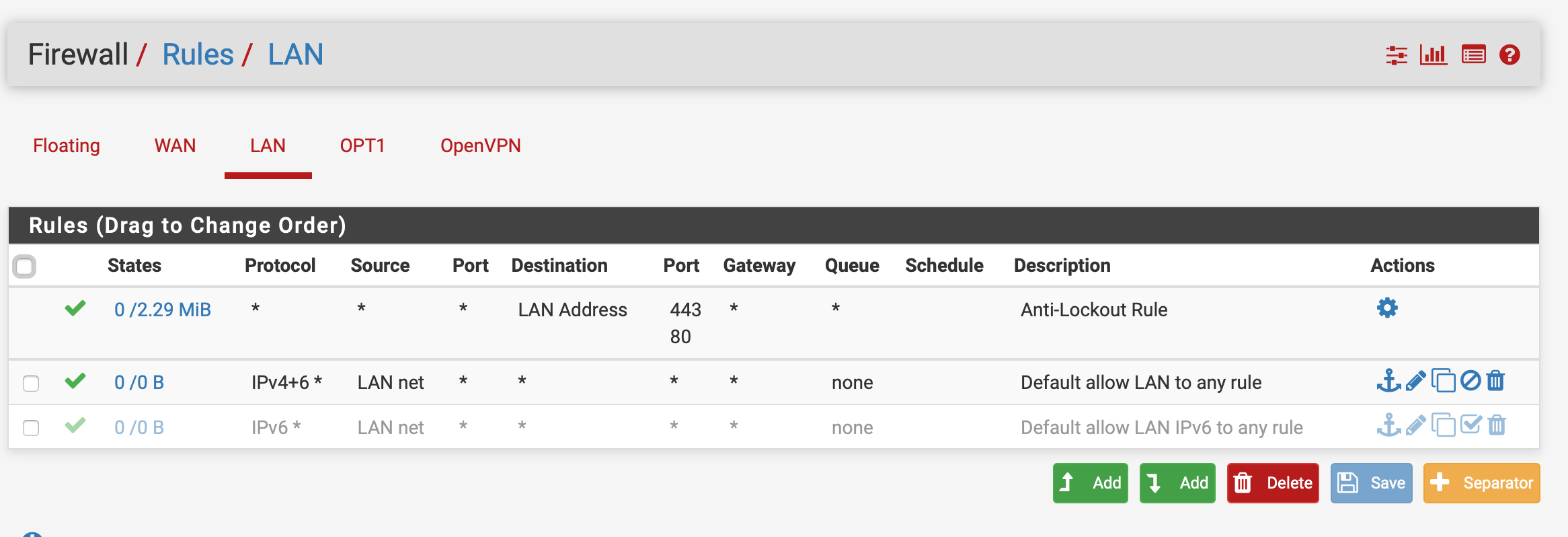Click the Anti-Lockout Rule gear icon
Image resolution: width=1568 pixels, height=537 pixels.
pyautogui.click(x=1387, y=308)
